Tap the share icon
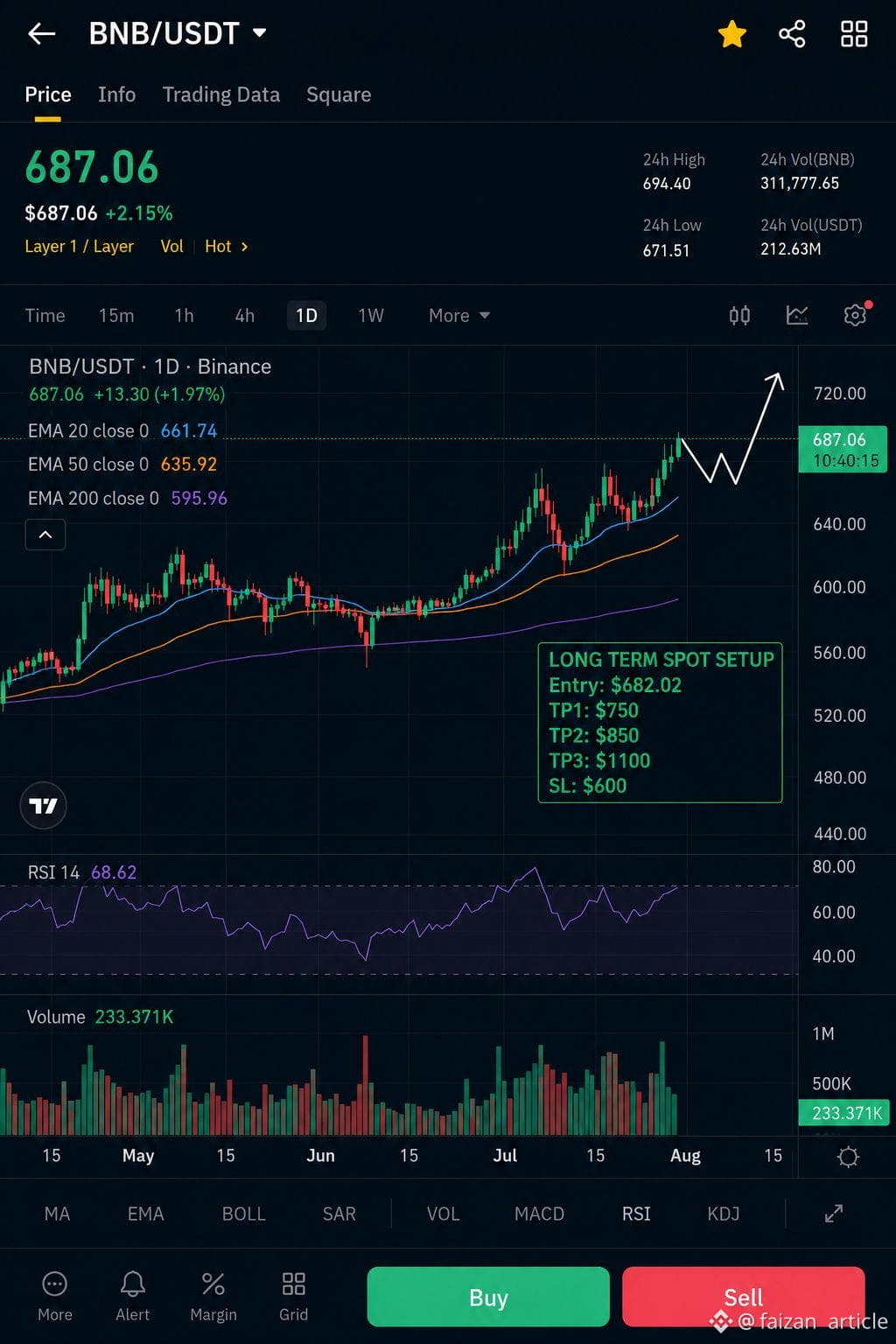 point(792,34)
